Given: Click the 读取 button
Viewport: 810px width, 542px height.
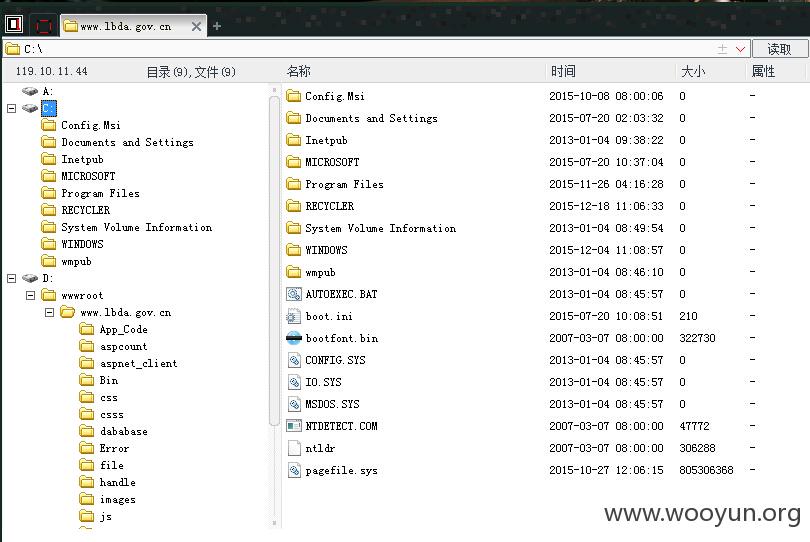Looking at the screenshot, I should 779,49.
